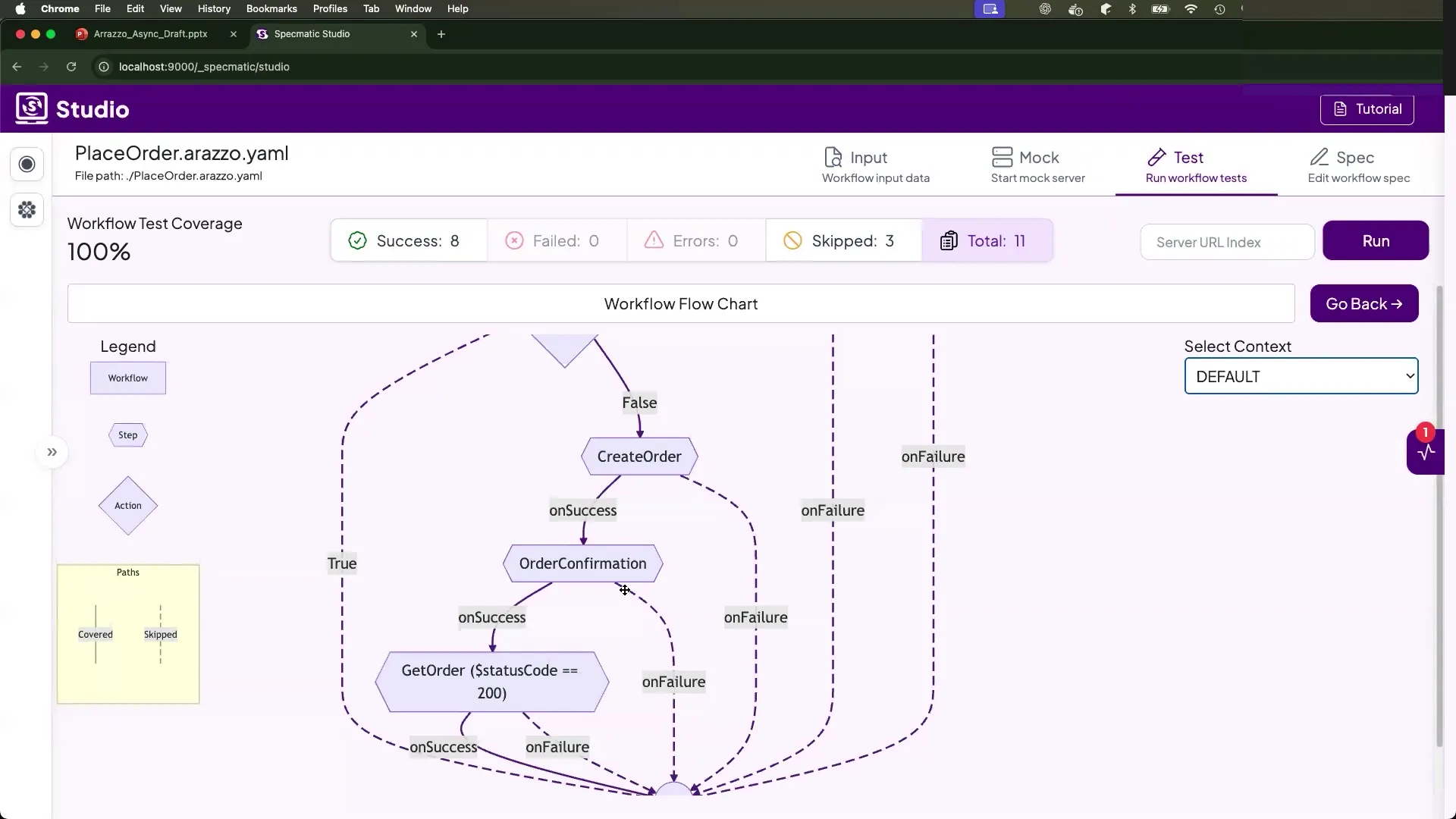Click the Skipped orange circle icon
The image size is (1456, 819).
pos(792,241)
